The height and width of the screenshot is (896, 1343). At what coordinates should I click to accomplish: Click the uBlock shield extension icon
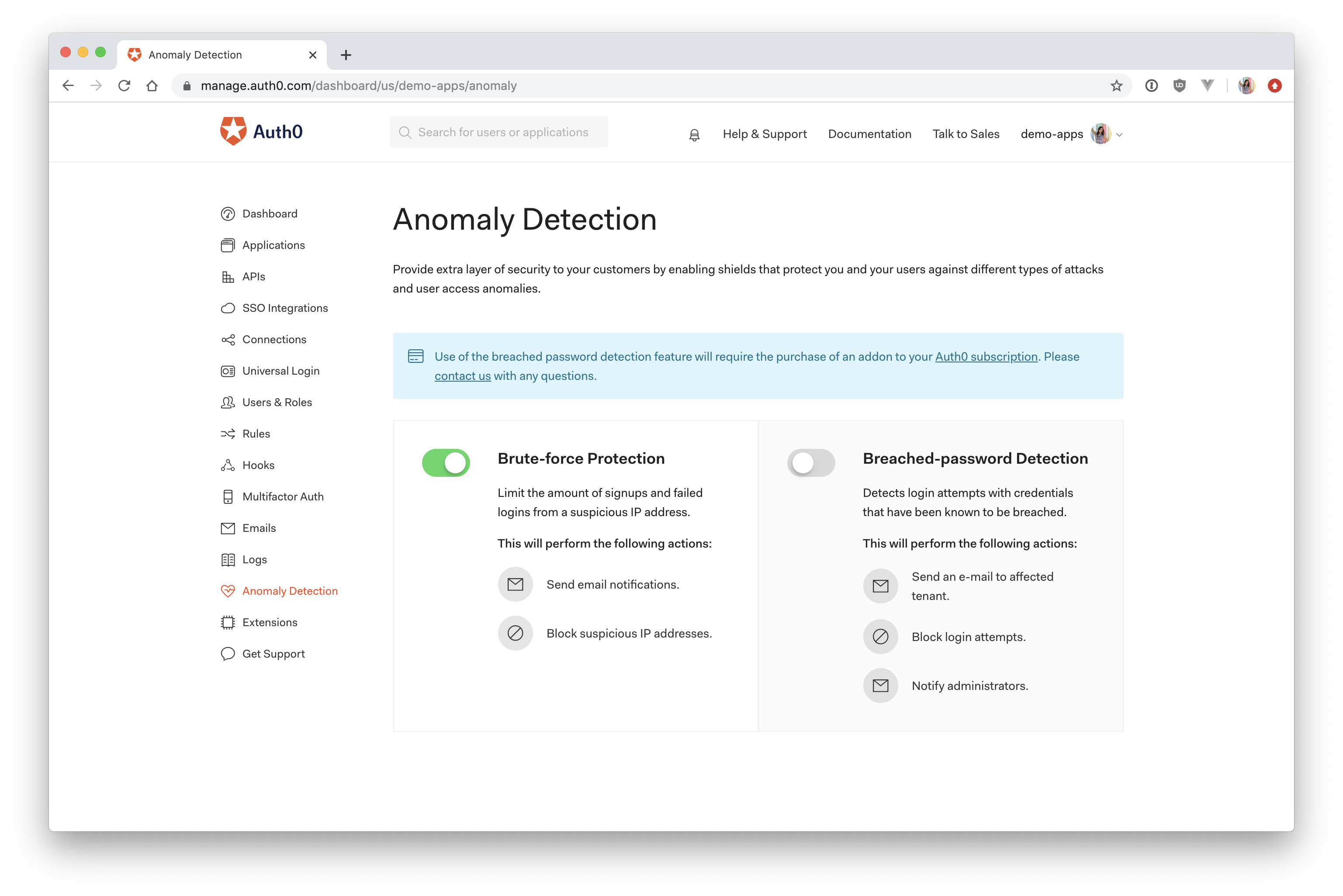click(1179, 86)
